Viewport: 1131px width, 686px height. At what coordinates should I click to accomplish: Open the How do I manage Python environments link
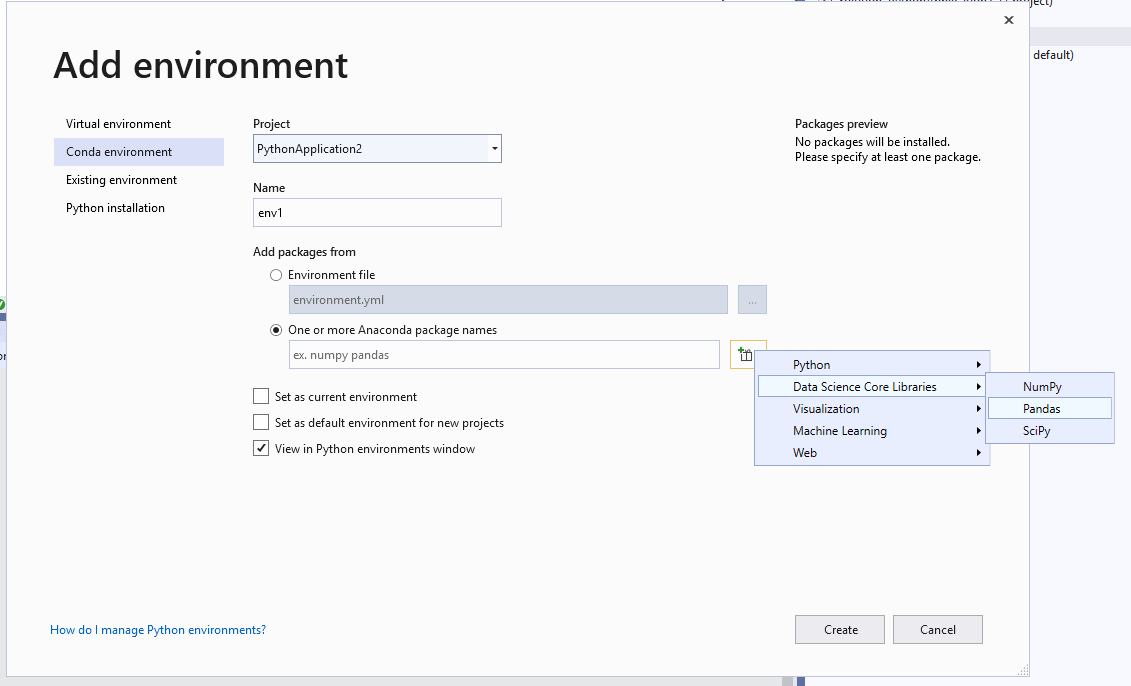(x=158, y=629)
